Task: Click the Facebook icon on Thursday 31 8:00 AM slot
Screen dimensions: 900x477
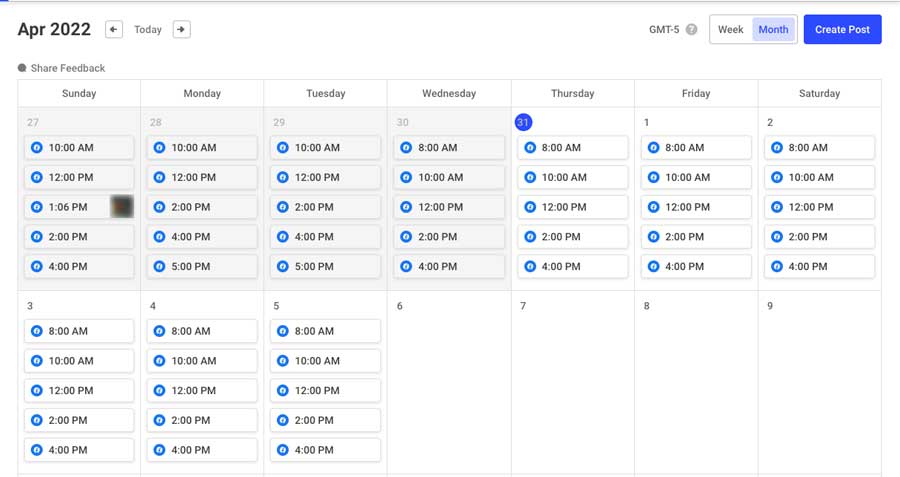Action: click(530, 148)
